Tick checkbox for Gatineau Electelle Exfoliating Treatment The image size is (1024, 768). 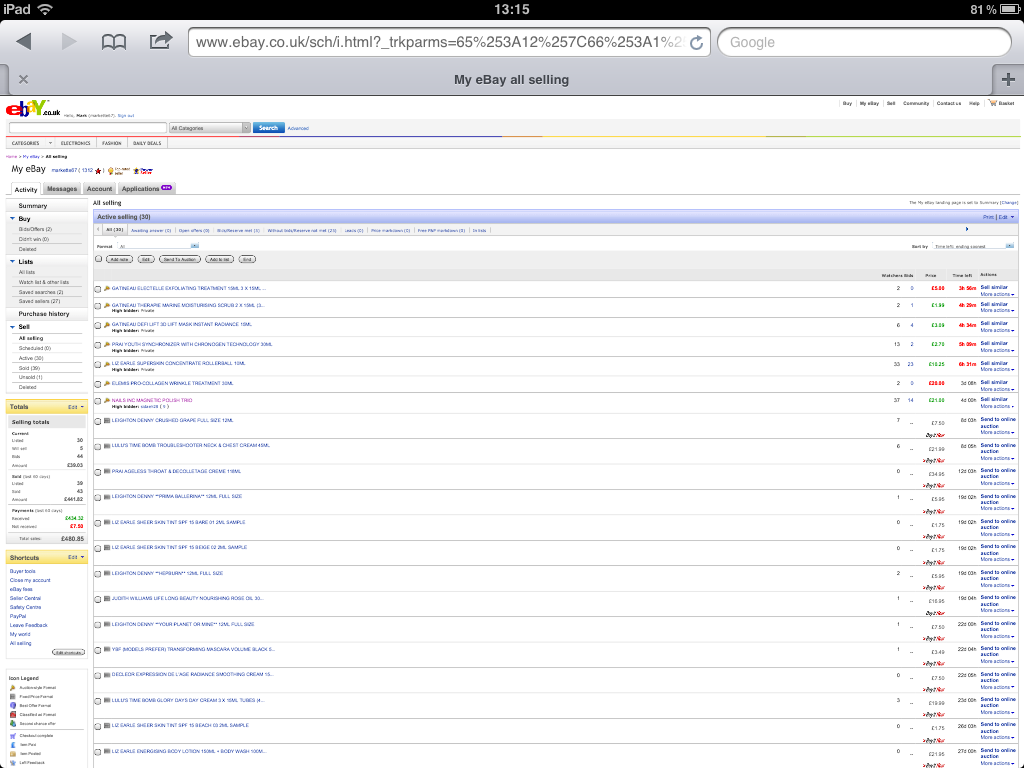[98, 289]
